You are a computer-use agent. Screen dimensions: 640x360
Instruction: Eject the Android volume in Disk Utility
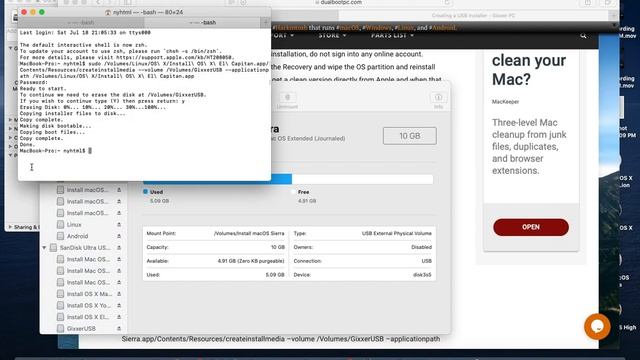pos(119,236)
